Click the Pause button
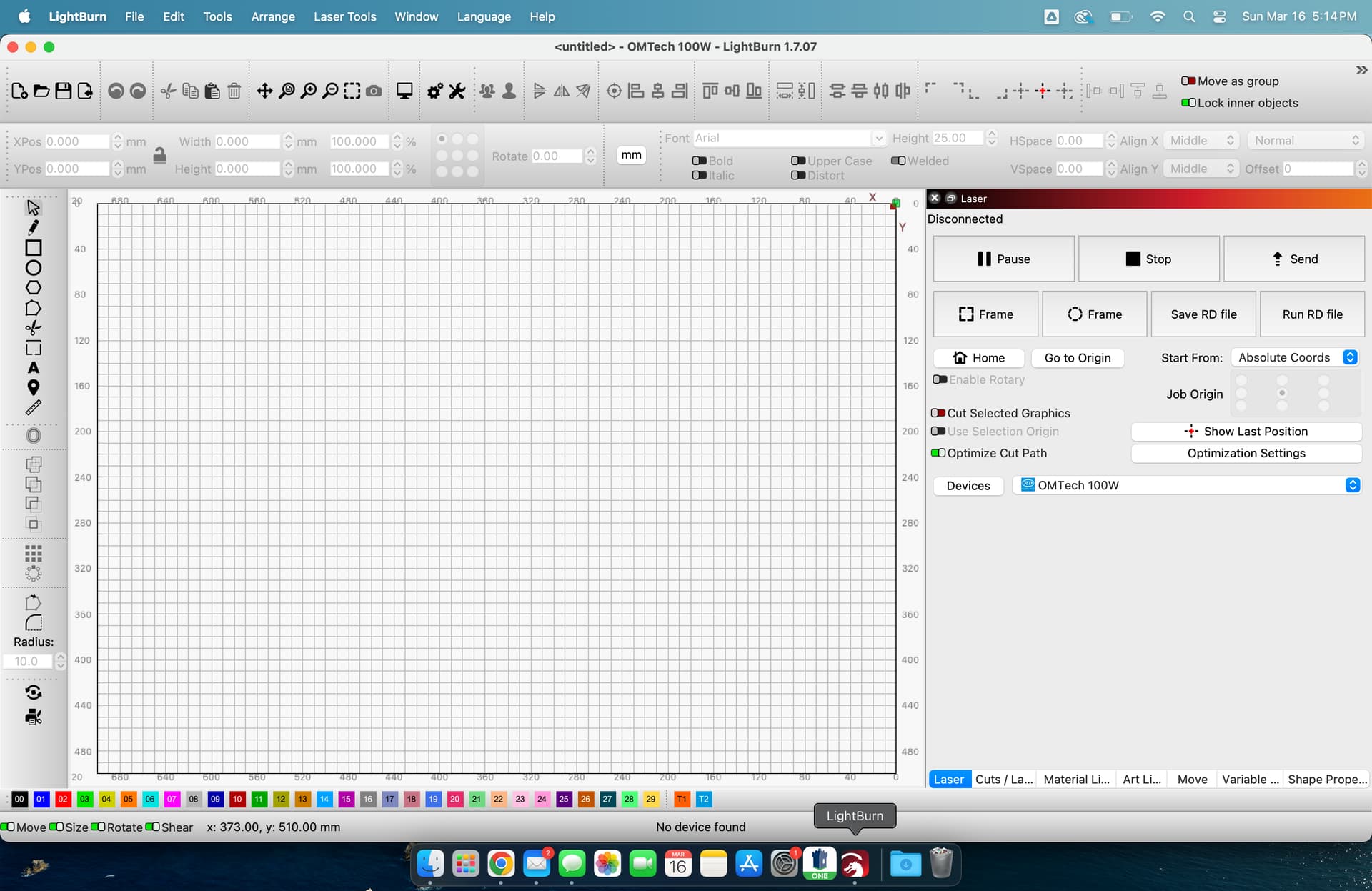Screen dimensions: 1372x891 click(1003, 259)
